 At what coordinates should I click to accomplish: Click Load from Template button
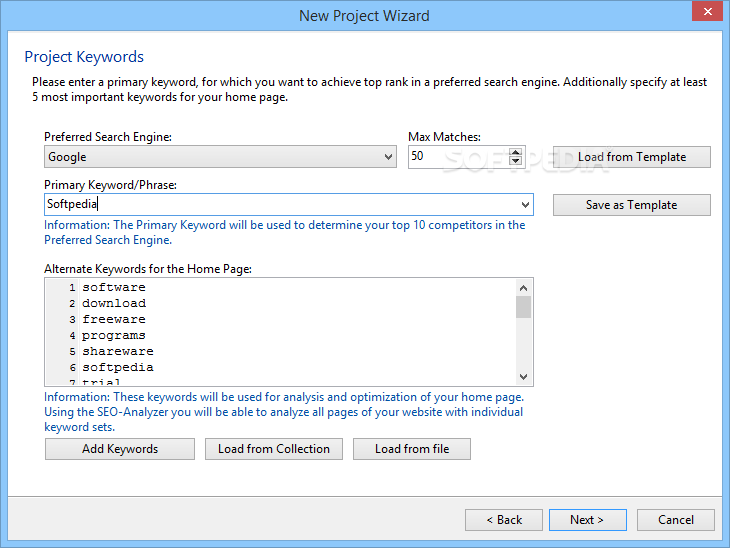pos(632,157)
